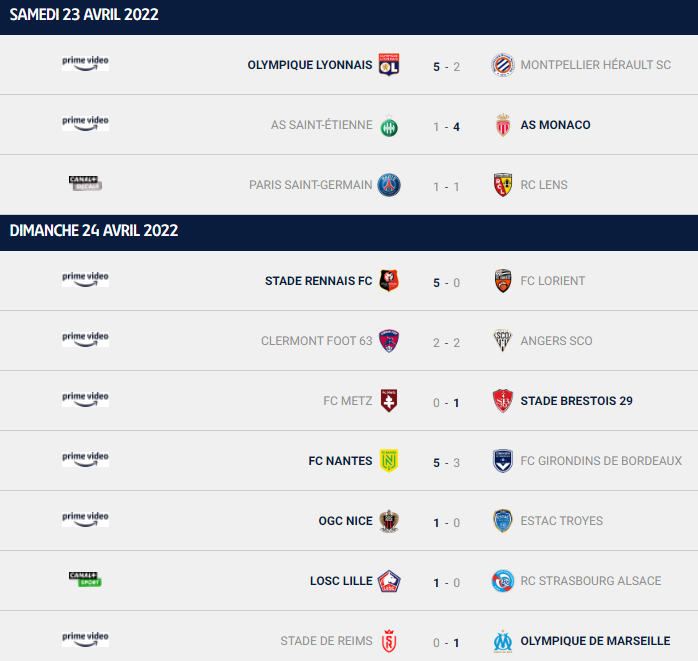The height and width of the screenshot is (661, 698).
Task: Open the AS Saint-Étienne team link
Action: (321, 125)
